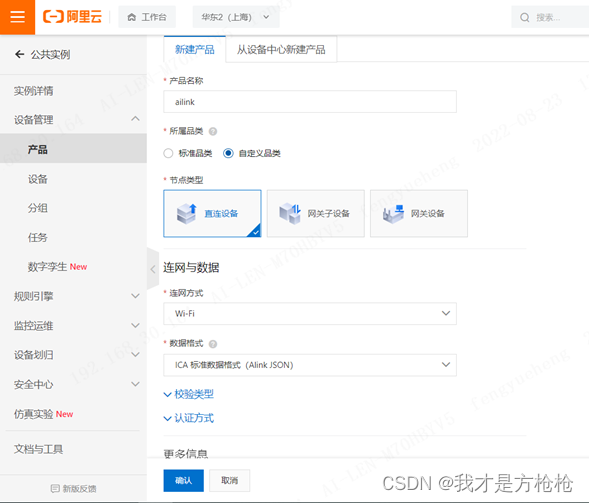589x503 pixels.
Task: Collapse sidebar with the left-arrow handle
Action: 153,269
